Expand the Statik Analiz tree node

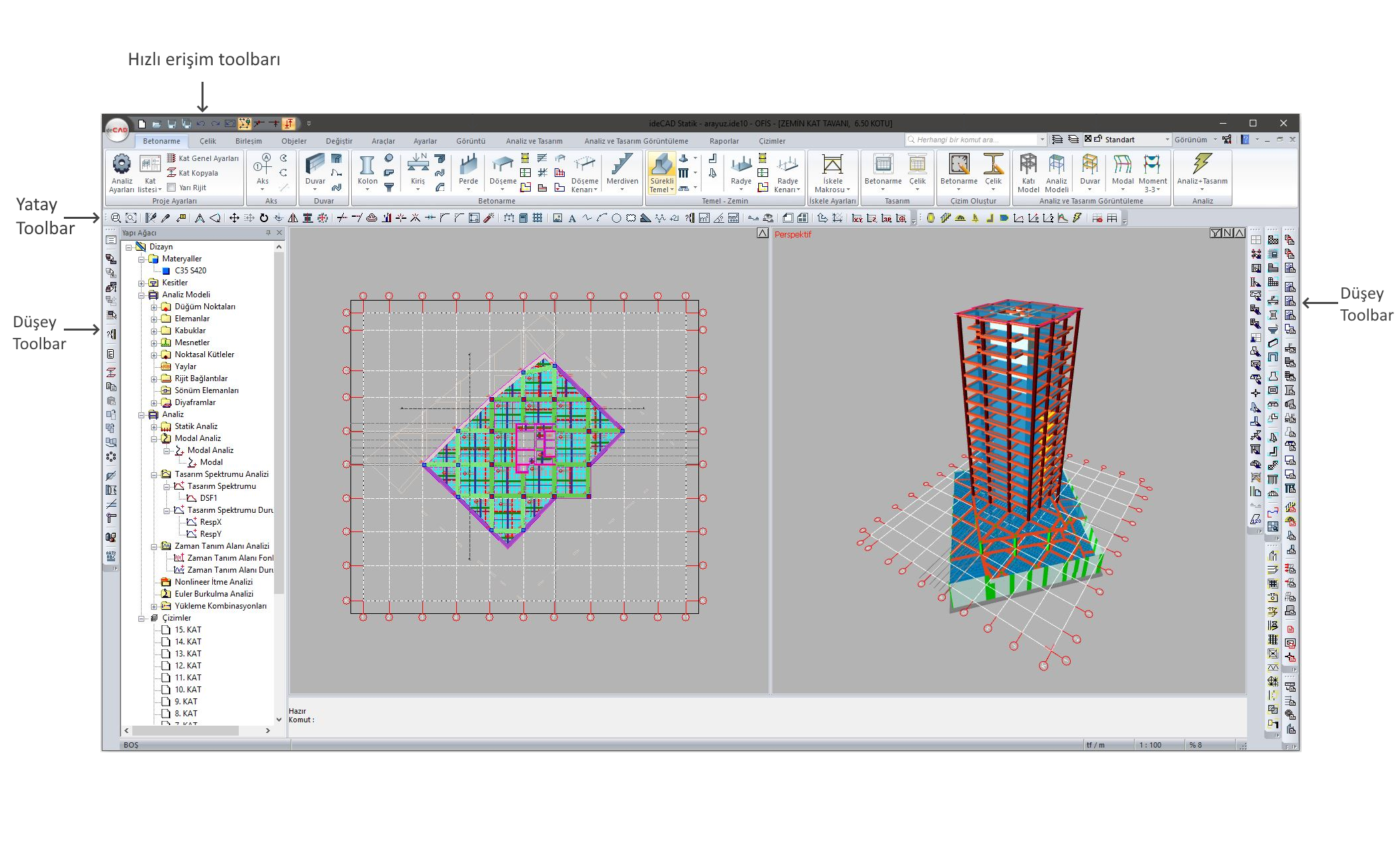pyautogui.click(x=154, y=426)
